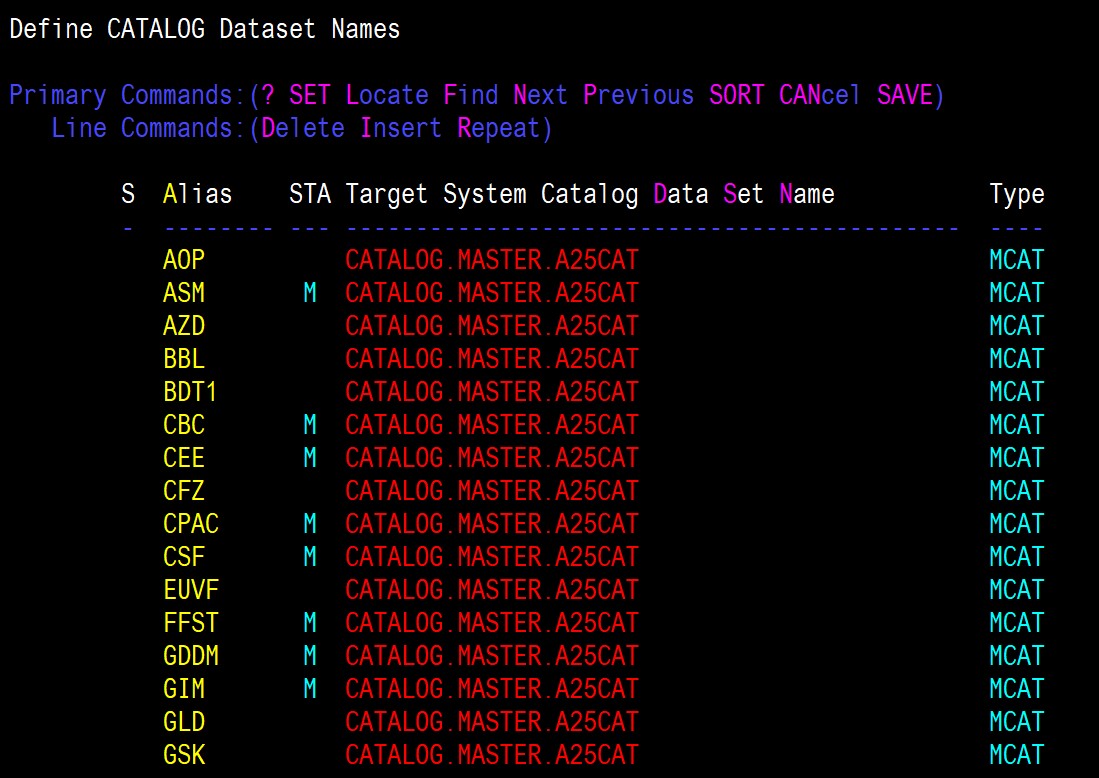Click the MCAT type for GSK row

click(1016, 755)
